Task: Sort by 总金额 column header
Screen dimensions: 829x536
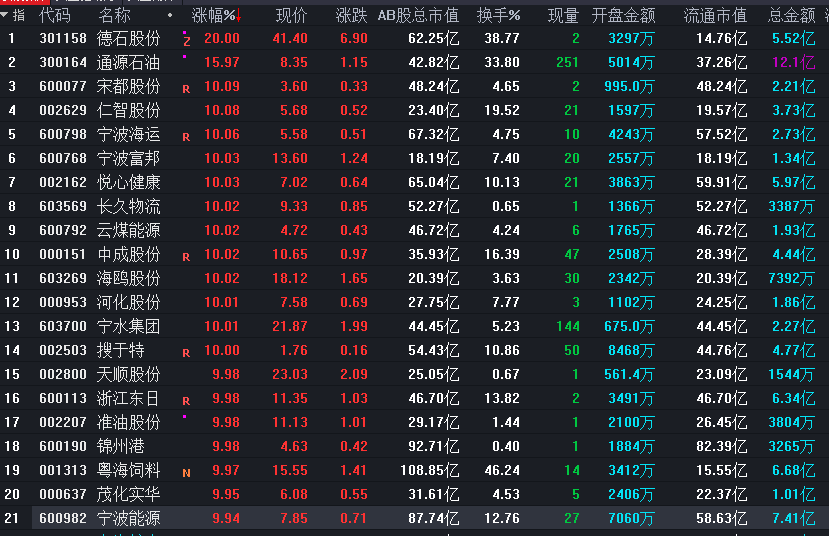Action: pyautogui.click(x=791, y=16)
